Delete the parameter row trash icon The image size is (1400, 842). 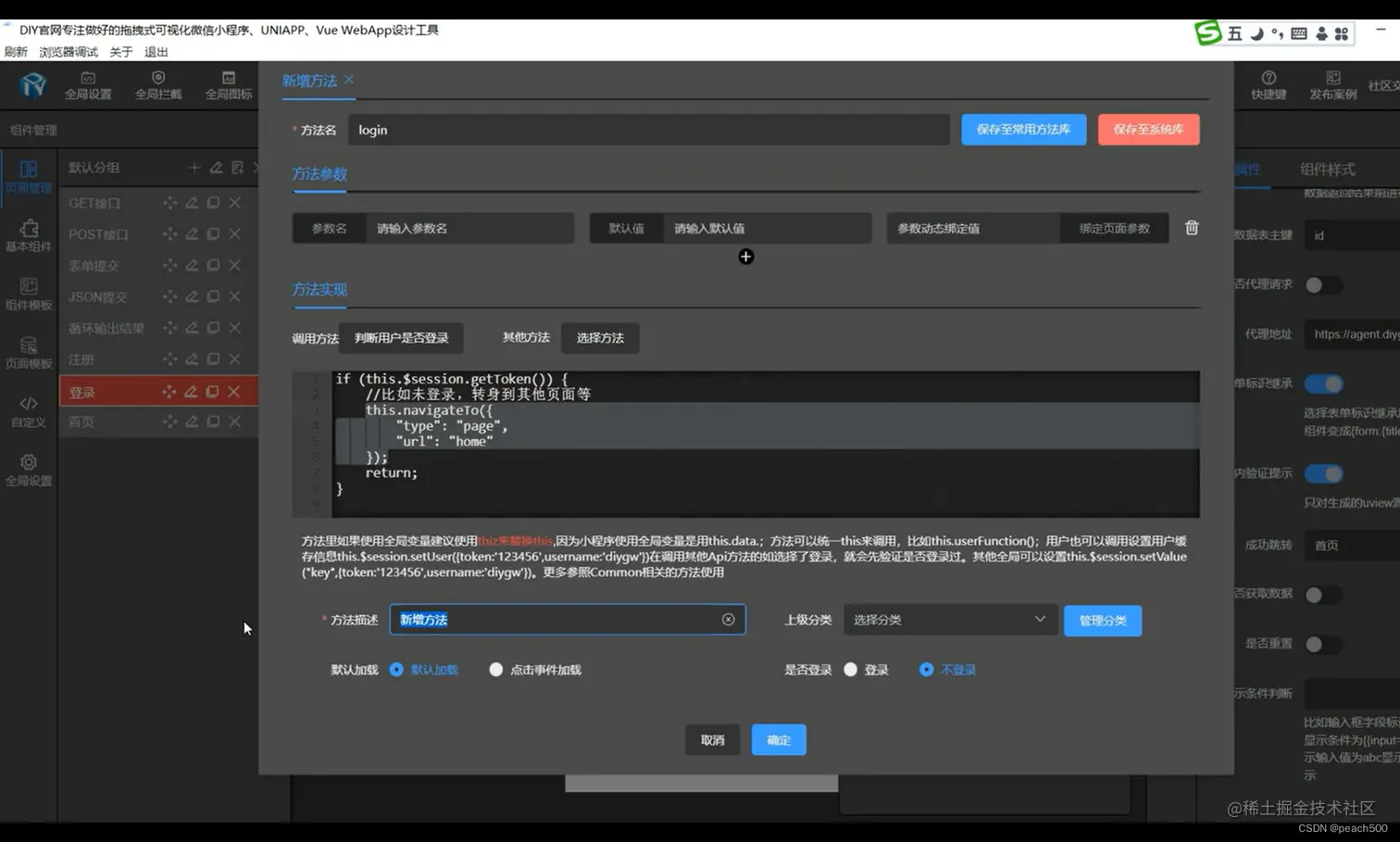tap(1192, 228)
